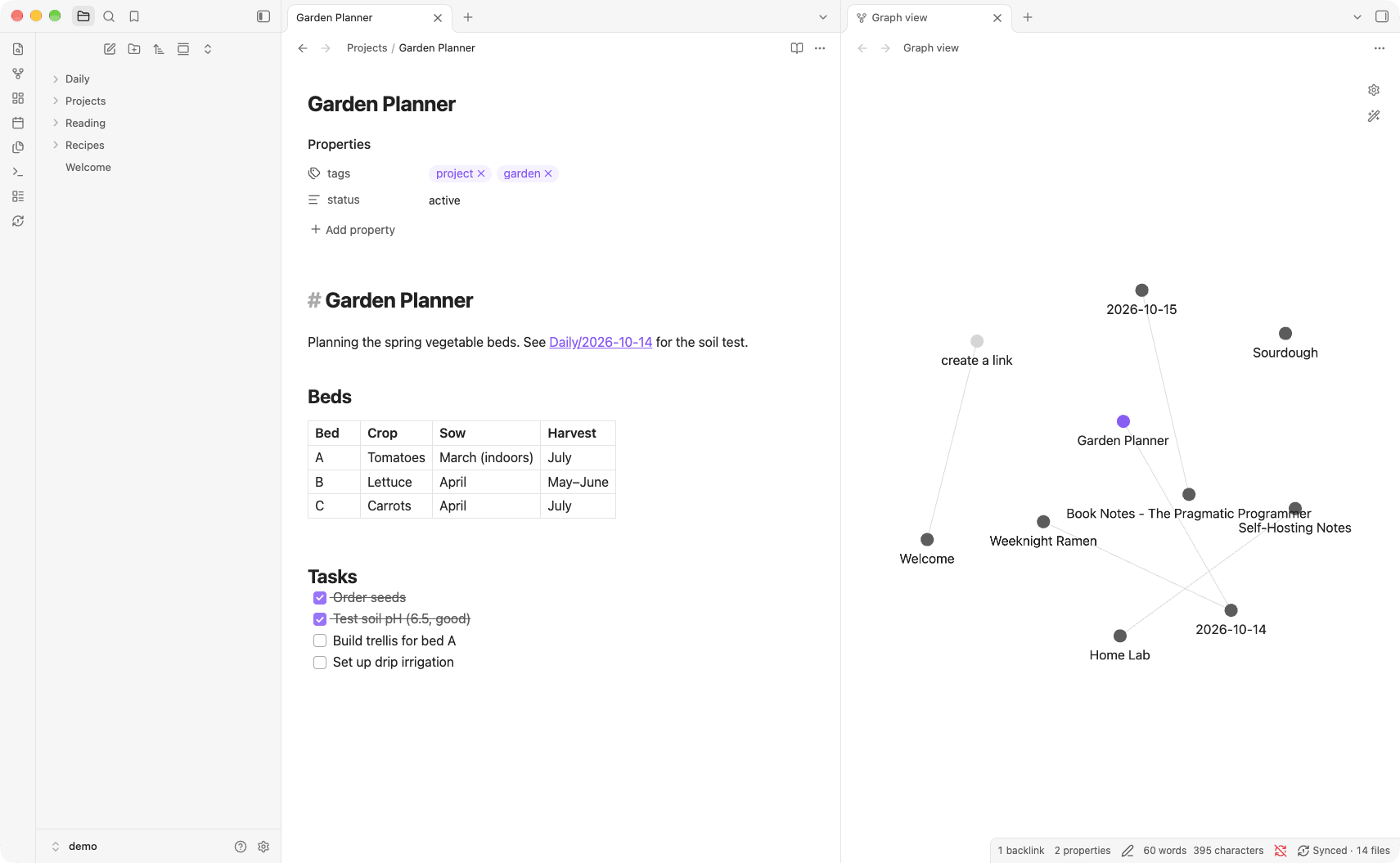
Task: Switch to reading view book icon
Action: (797, 48)
